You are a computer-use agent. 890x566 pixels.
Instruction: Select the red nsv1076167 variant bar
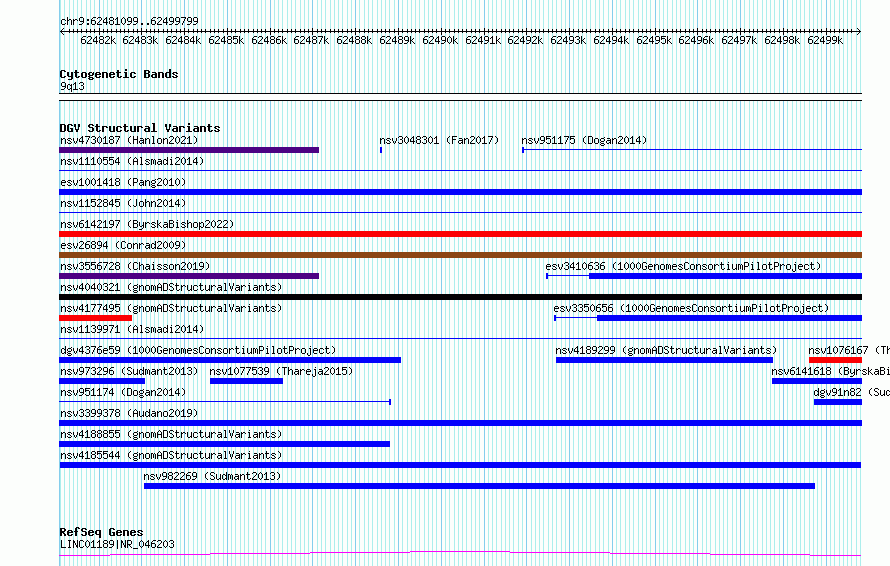pyautogui.click(x=836, y=360)
